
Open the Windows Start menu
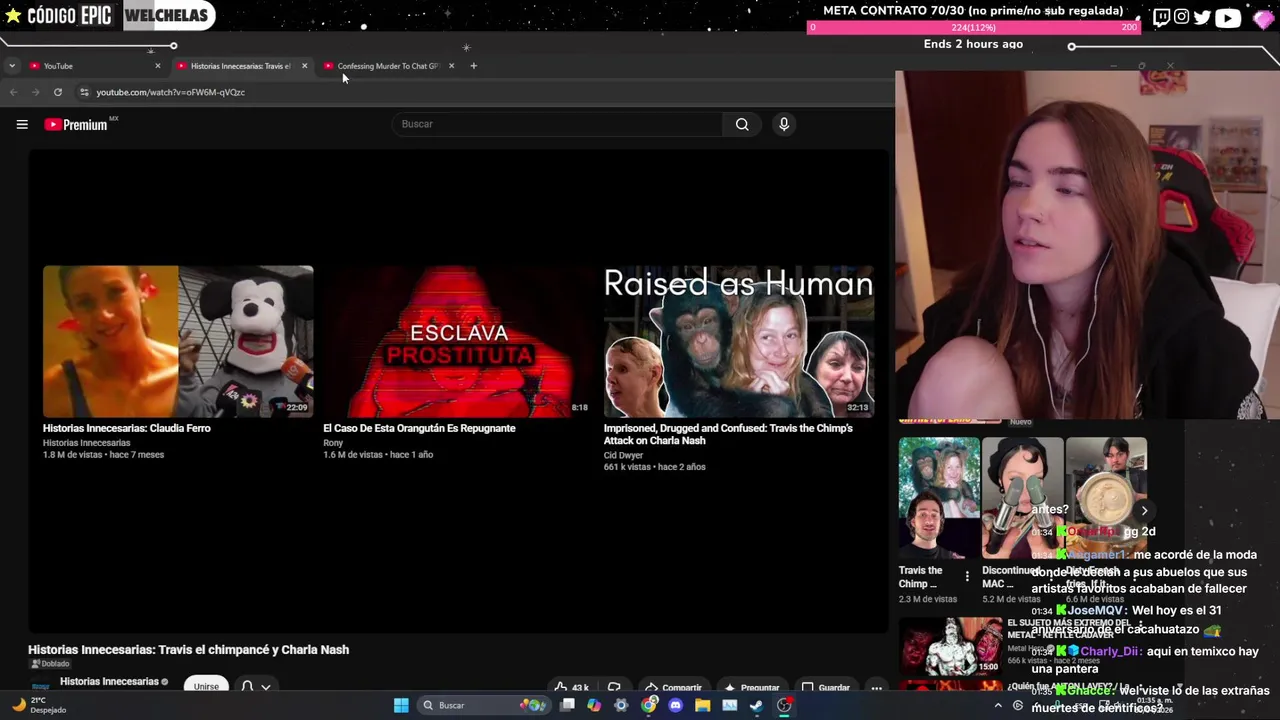[401, 705]
